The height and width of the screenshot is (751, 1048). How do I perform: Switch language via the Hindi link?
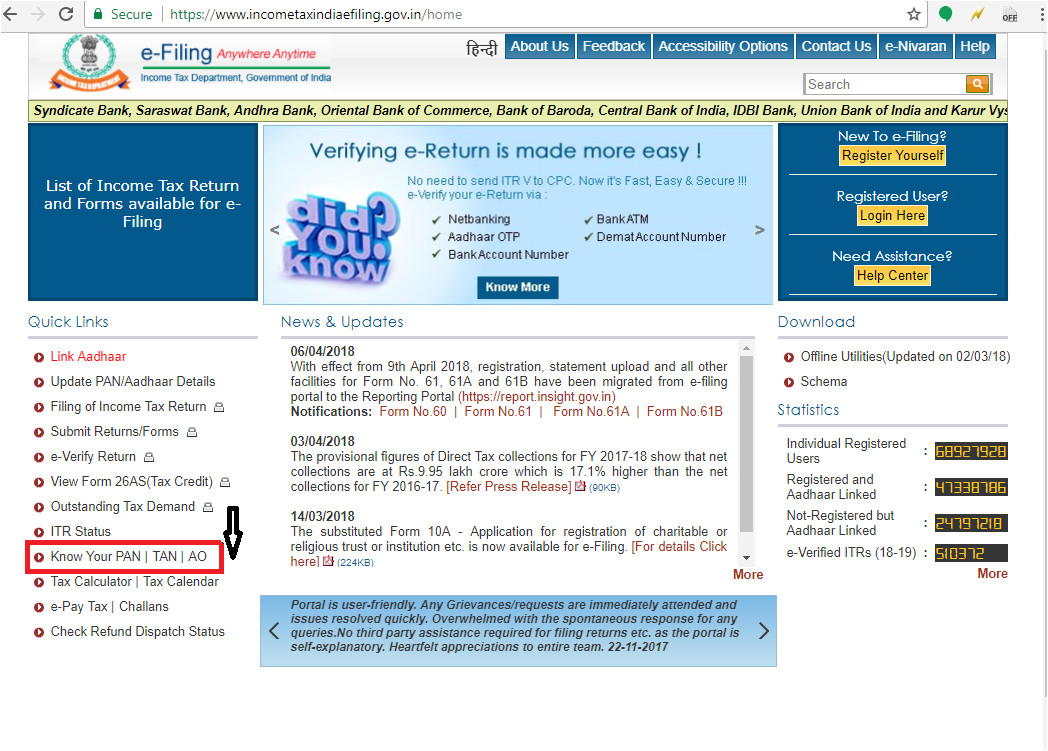[x=481, y=47]
